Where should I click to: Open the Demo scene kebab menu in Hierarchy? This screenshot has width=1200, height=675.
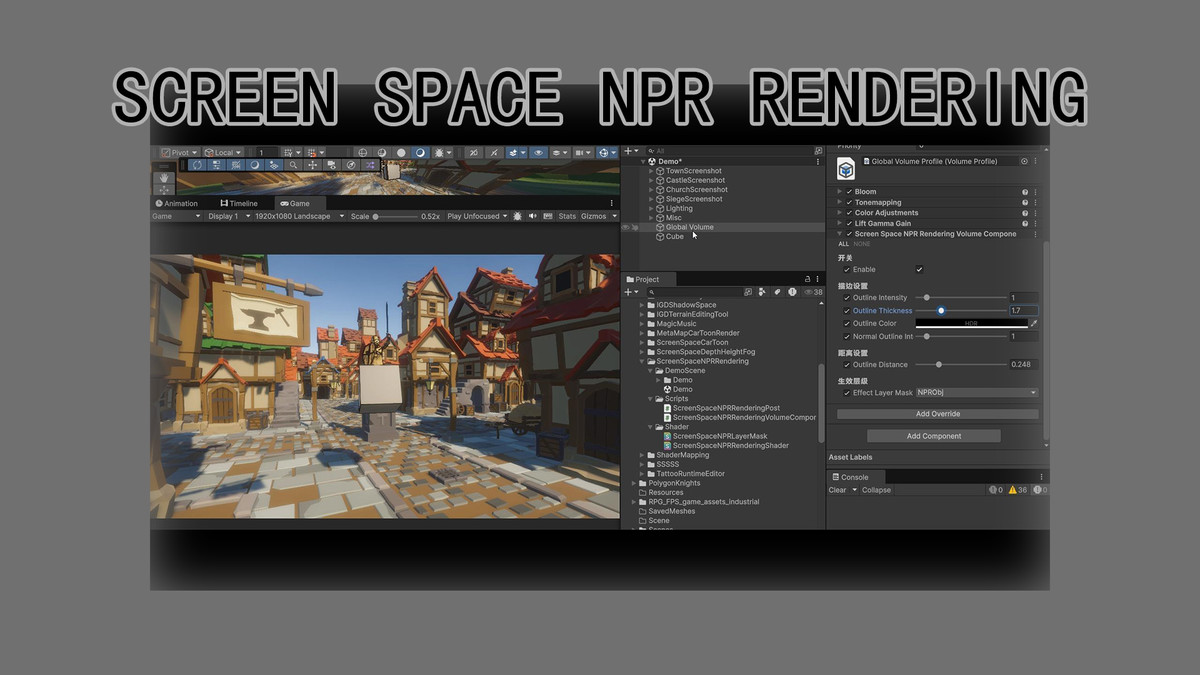click(x=818, y=161)
